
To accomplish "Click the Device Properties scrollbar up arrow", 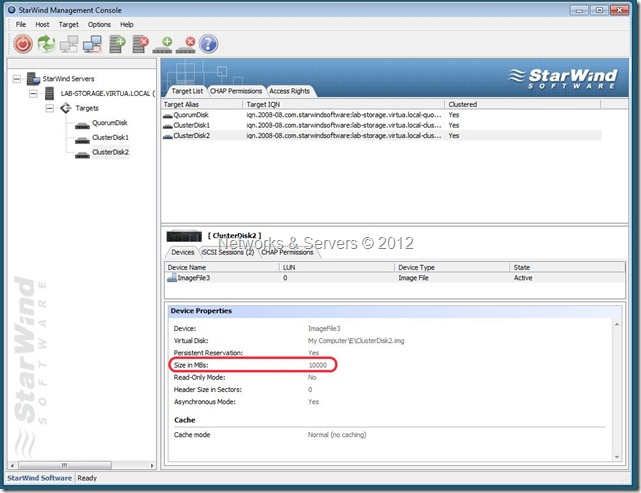I will click(x=617, y=325).
